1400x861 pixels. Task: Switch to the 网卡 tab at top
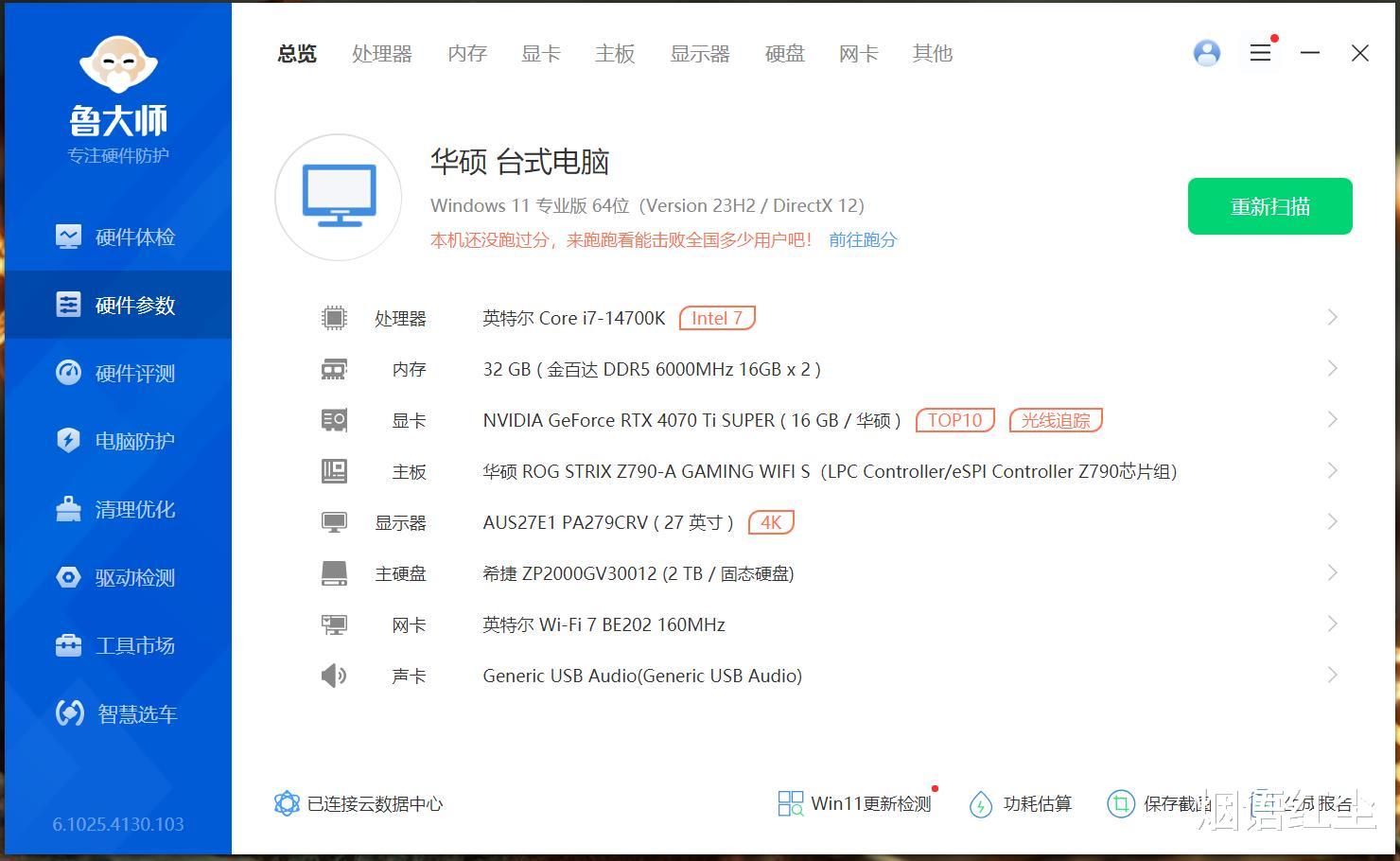click(x=859, y=54)
